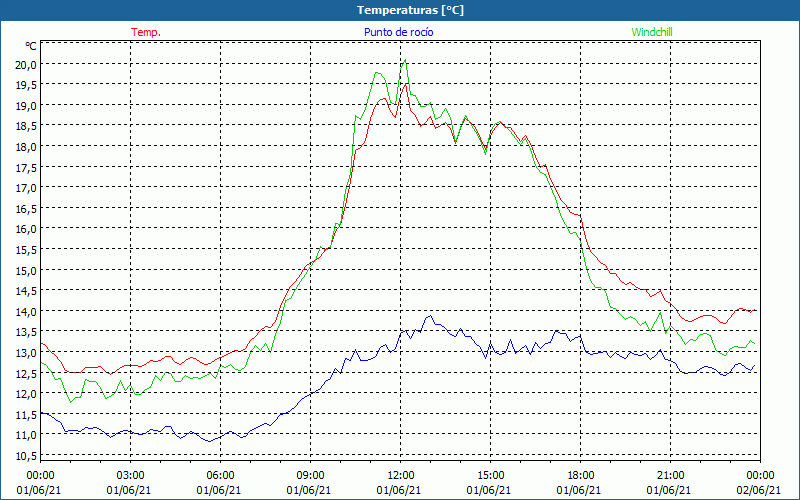Click the 10,5 y-axis value

27,456
